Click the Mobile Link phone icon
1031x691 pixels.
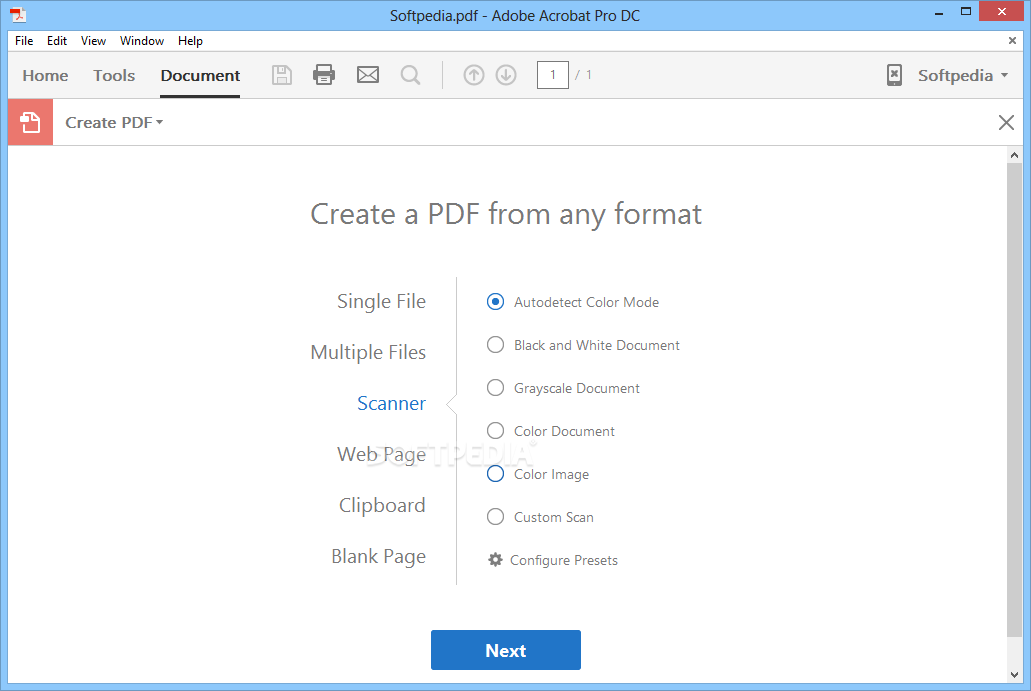pyautogui.click(x=894, y=75)
